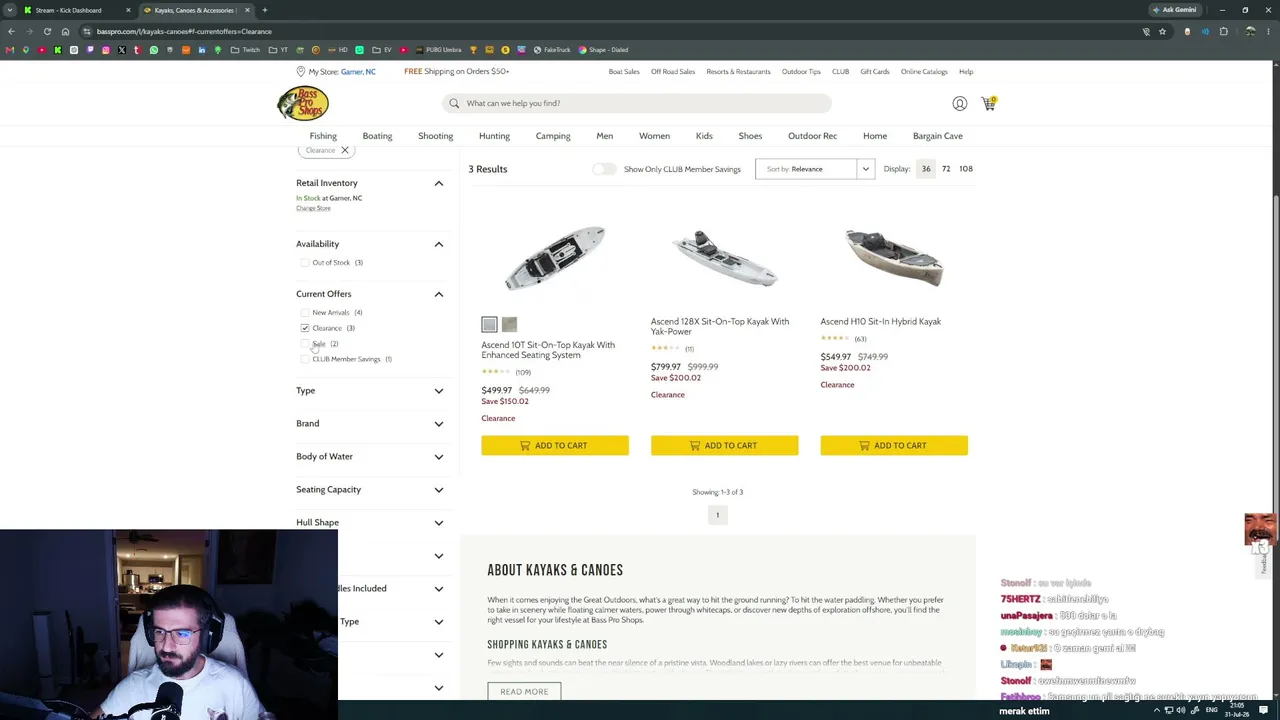Open the Twitch bookmarks folder
The height and width of the screenshot is (720, 1280).
click(245, 50)
